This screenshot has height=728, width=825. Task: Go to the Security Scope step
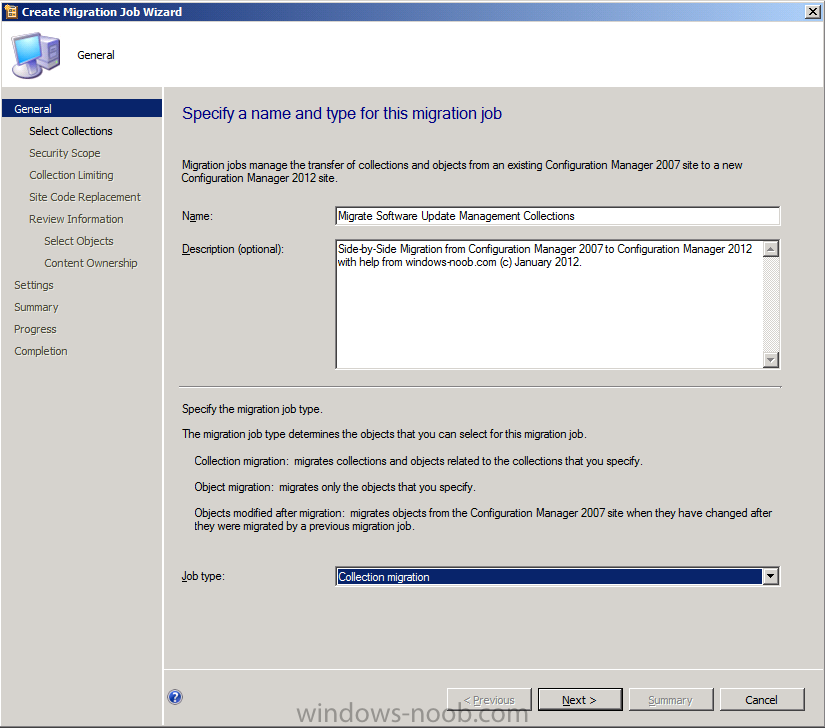(x=65, y=153)
